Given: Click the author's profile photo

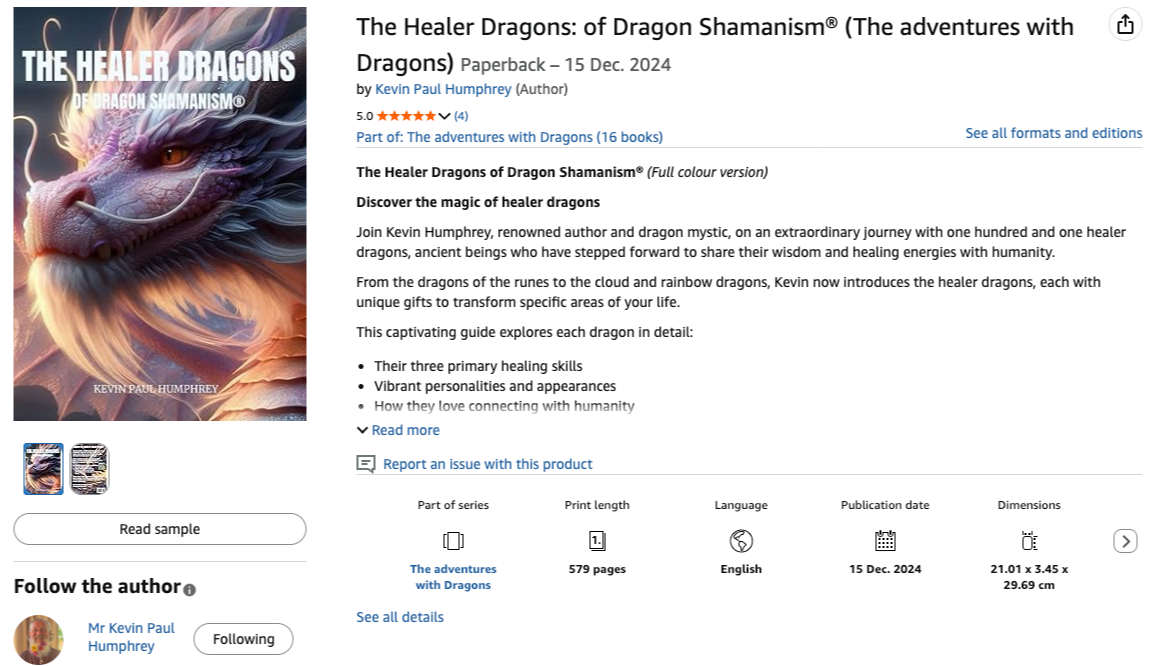Looking at the screenshot, I should click(x=39, y=639).
